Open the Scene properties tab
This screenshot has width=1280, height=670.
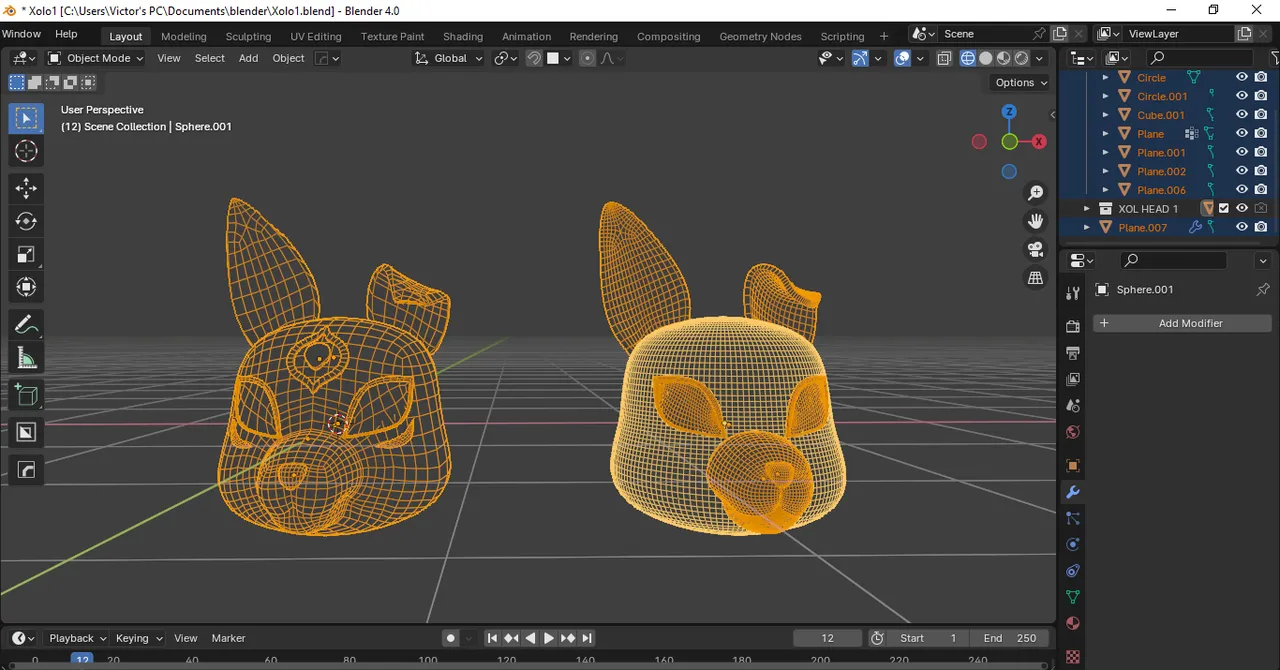click(x=1073, y=406)
